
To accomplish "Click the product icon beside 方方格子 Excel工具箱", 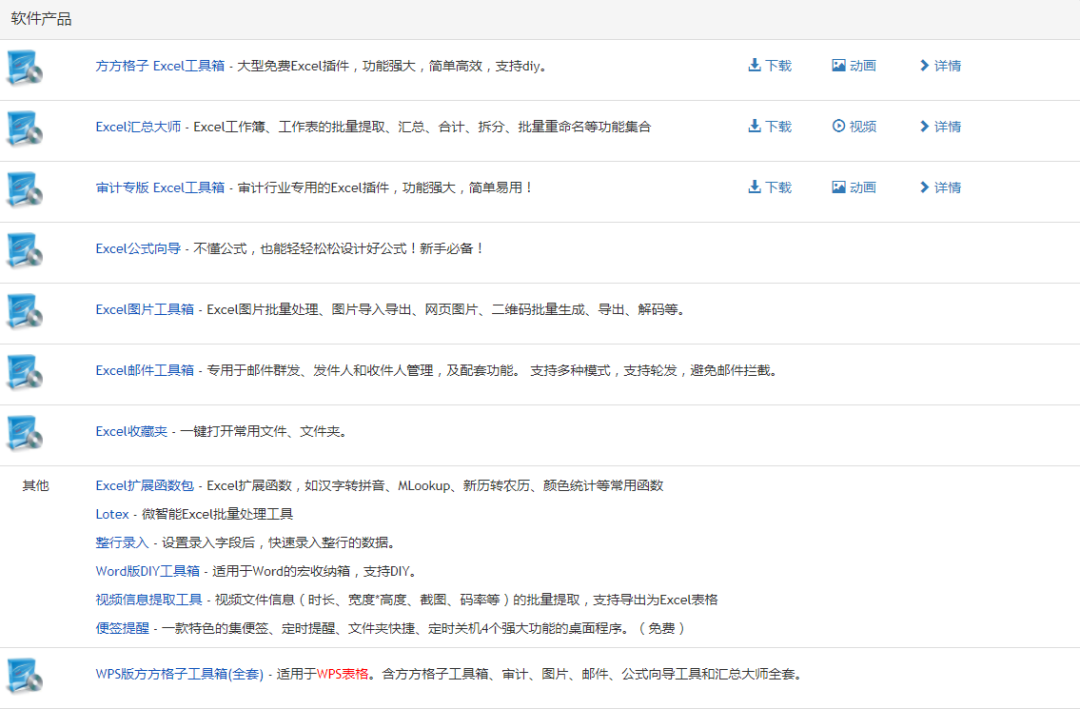I will 24,67.
